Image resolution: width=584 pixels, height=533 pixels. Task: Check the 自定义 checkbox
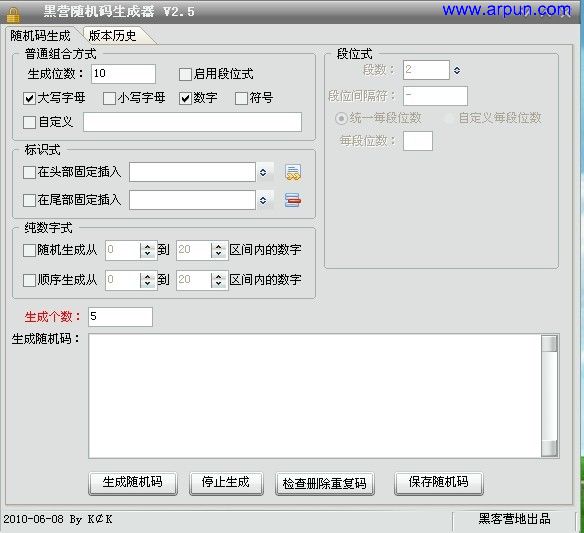coord(29,122)
